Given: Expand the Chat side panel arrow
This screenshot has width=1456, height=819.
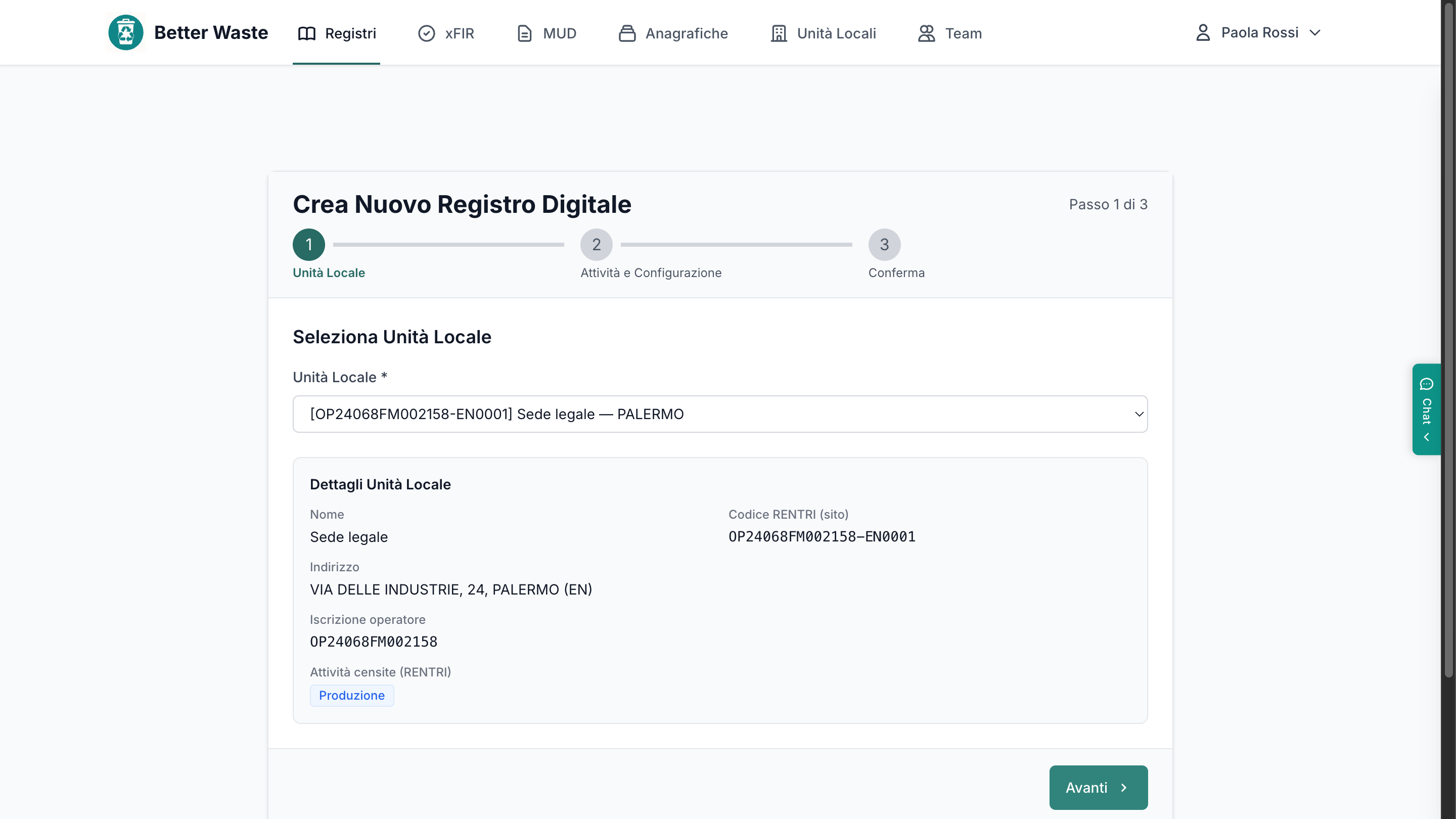Looking at the screenshot, I should (x=1426, y=437).
